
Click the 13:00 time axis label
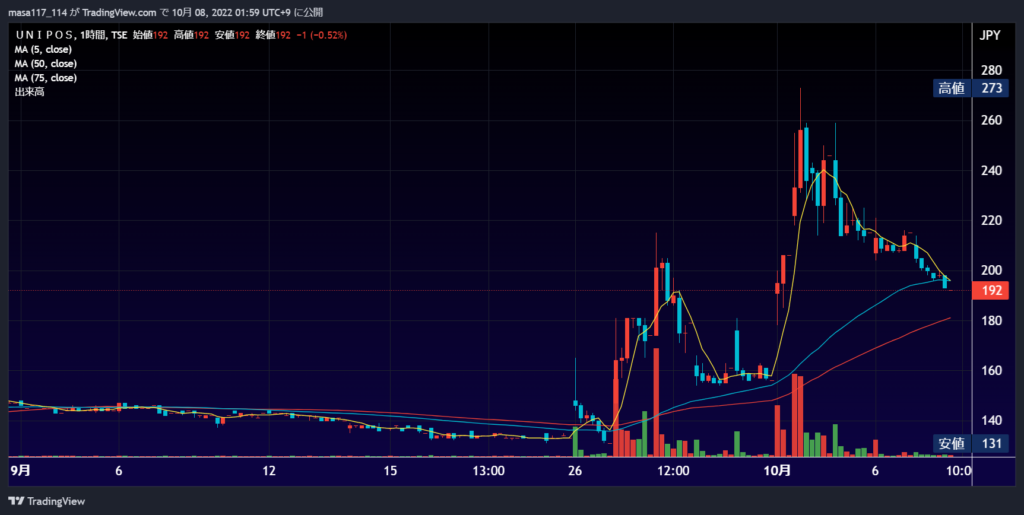tap(489, 471)
